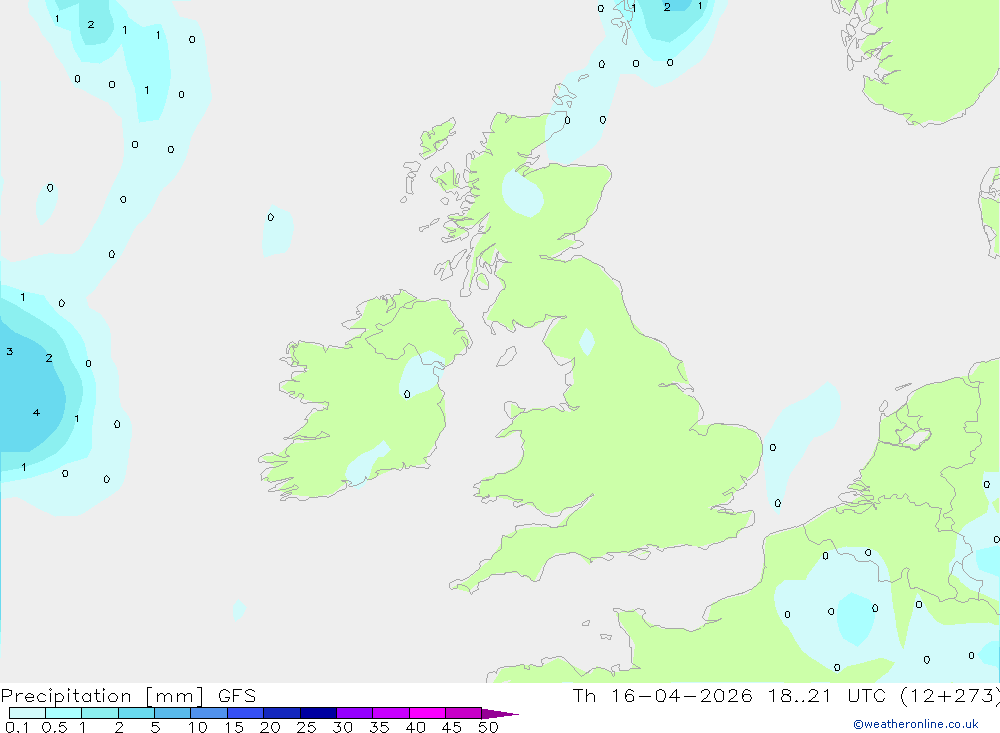Select the legend swatch between 5 and 10
This screenshot has width=1000, height=733.
pyautogui.click(x=172, y=713)
